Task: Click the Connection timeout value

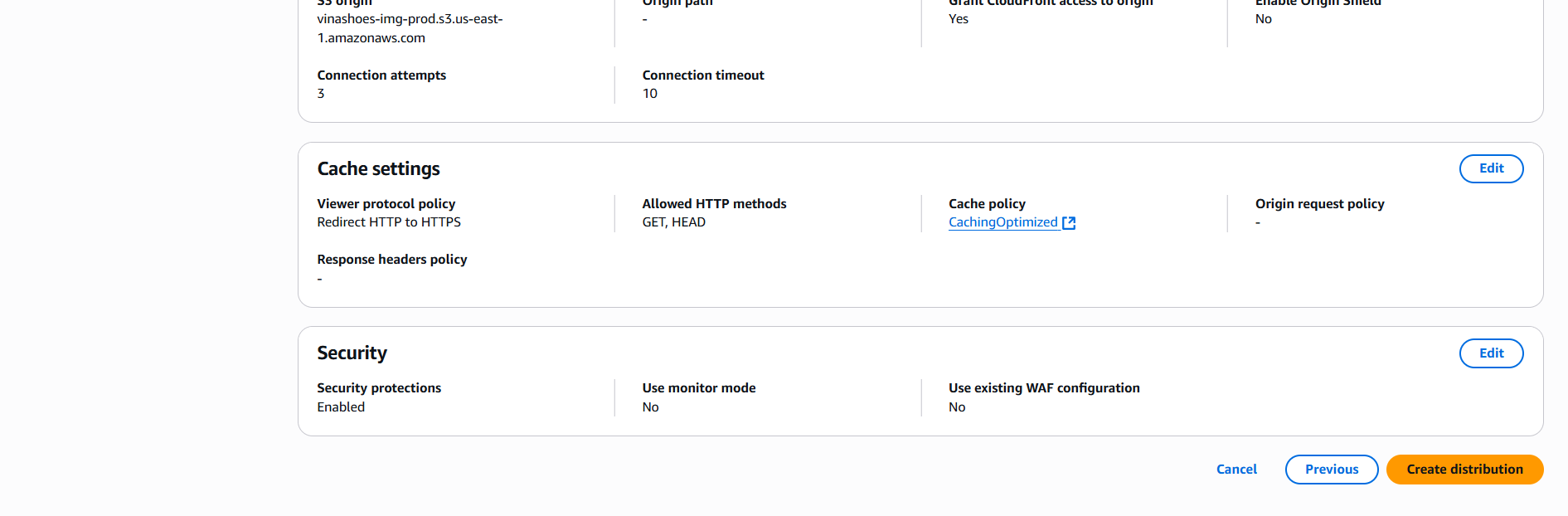Action: coord(649,93)
